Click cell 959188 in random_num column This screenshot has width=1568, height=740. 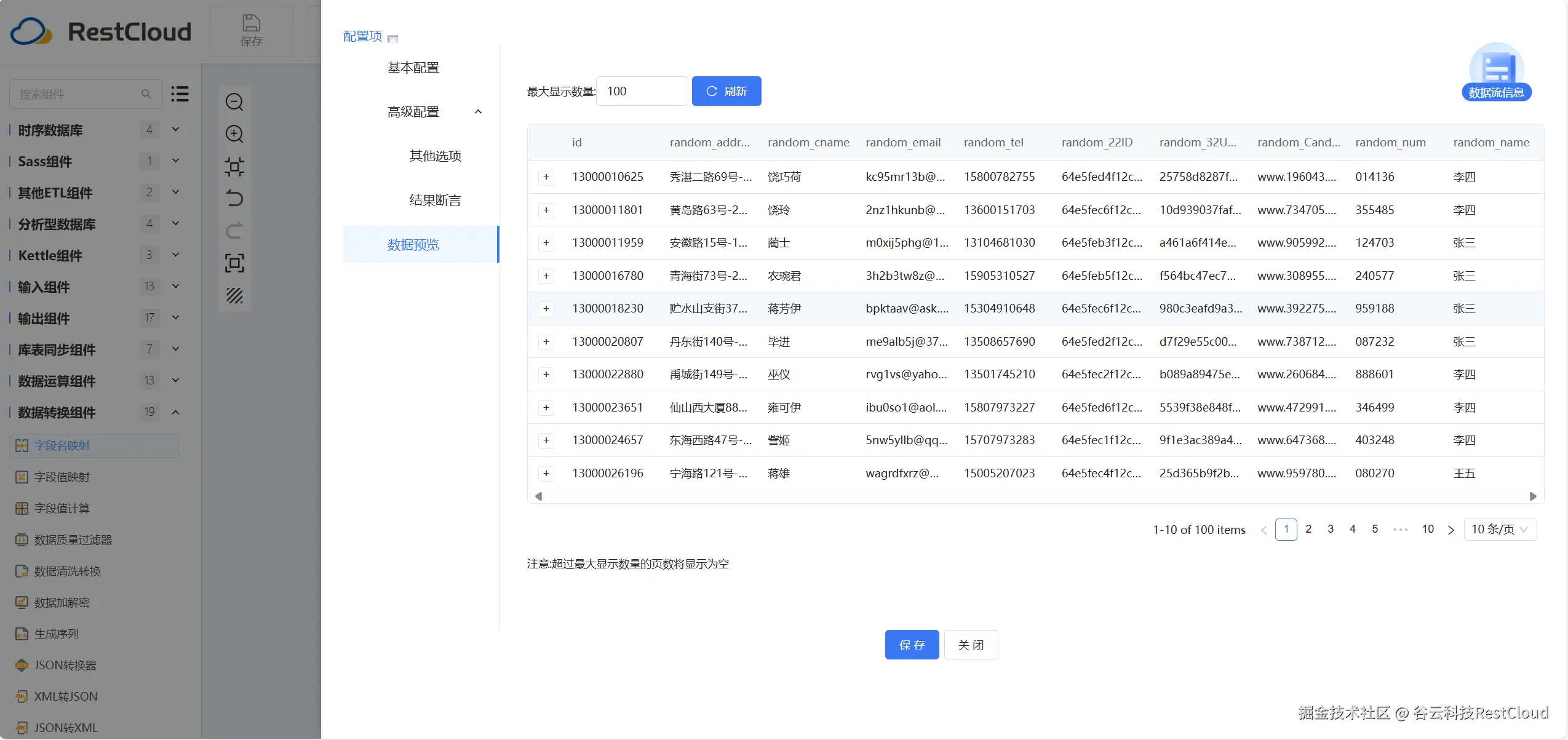tap(1375, 309)
